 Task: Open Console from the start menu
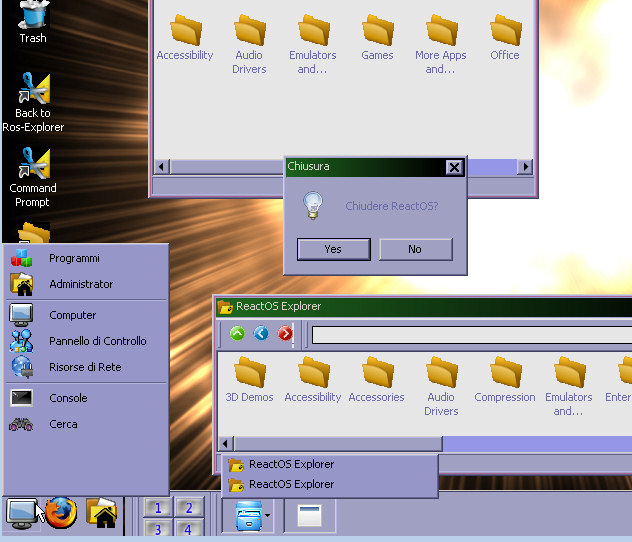point(86,398)
